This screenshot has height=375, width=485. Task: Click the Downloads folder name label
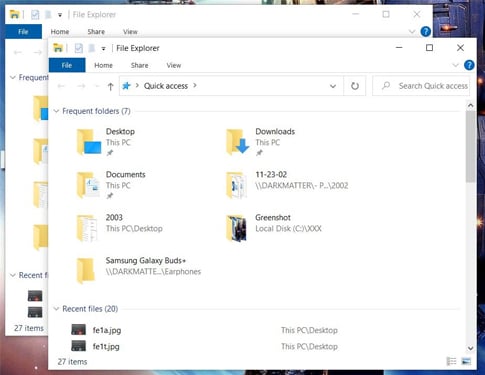pos(275,131)
